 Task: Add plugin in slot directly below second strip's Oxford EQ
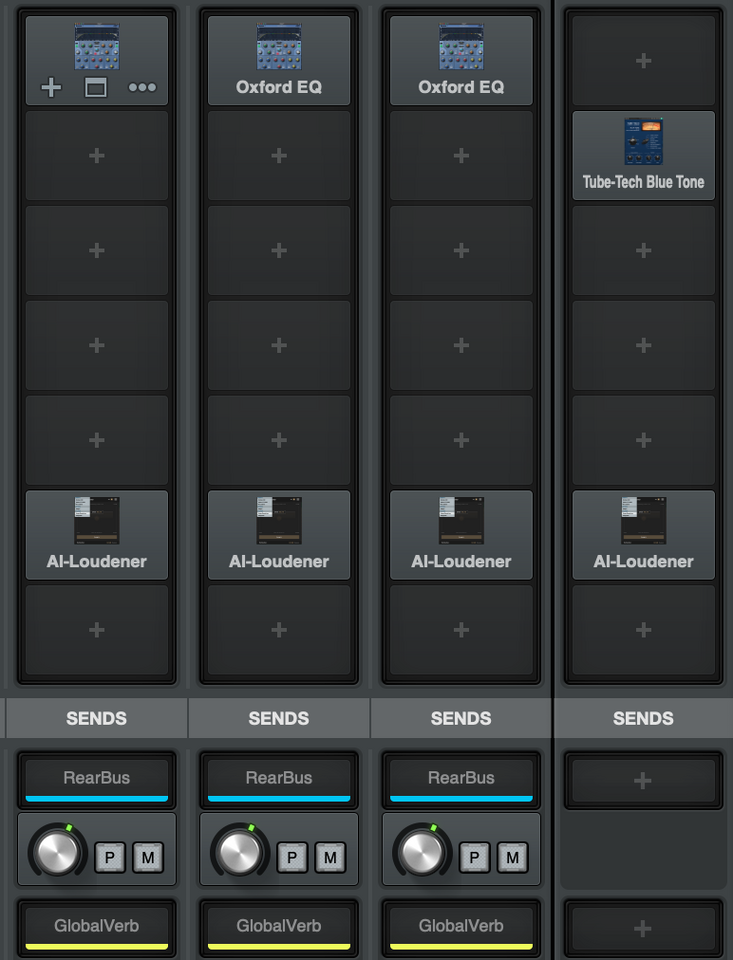(x=279, y=156)
